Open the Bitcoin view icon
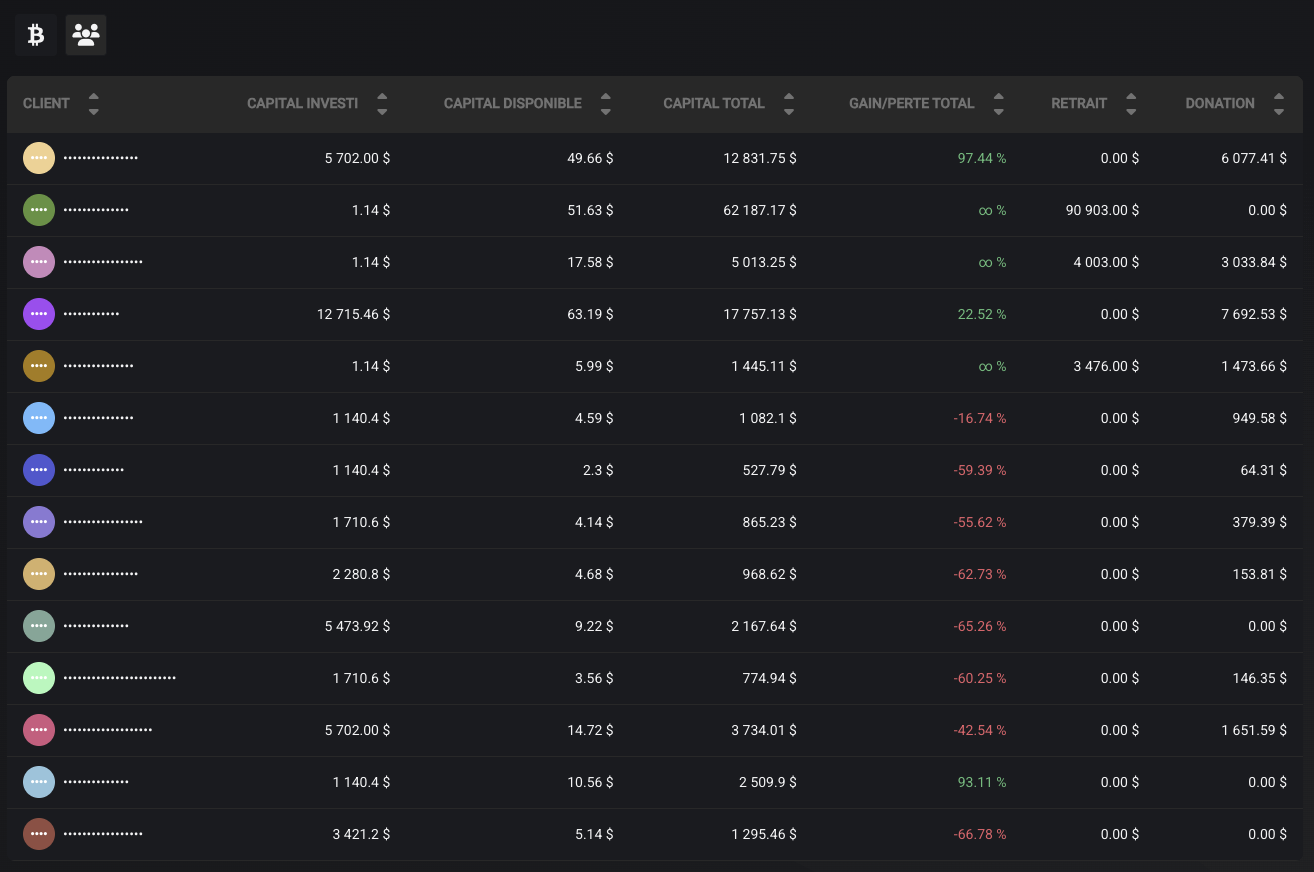The width and height of the screenshot is (1314, 872). [35, 35]
